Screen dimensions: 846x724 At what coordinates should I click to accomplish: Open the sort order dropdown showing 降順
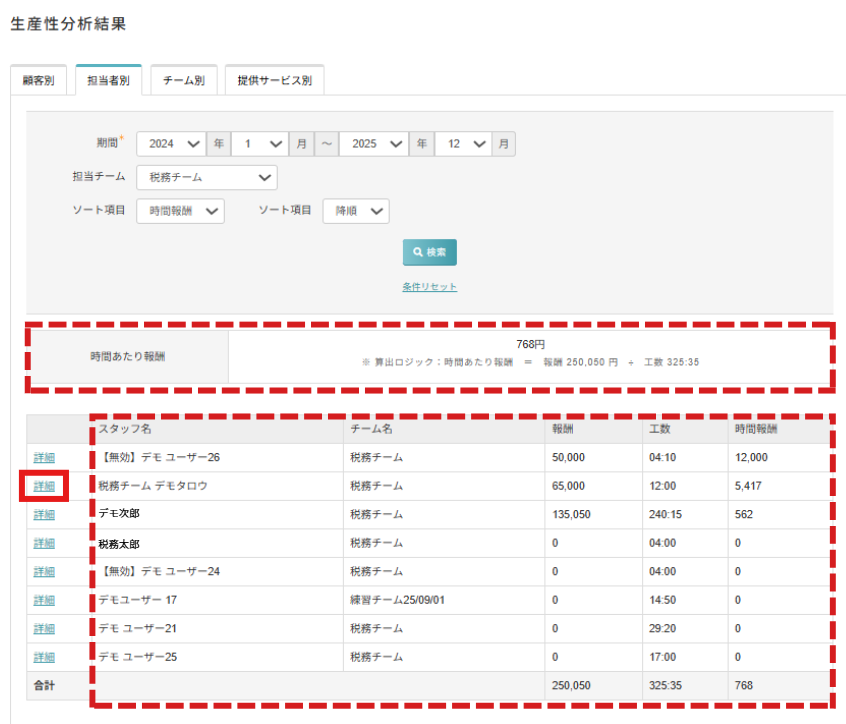pyautogui.click(x=356, y=211)
